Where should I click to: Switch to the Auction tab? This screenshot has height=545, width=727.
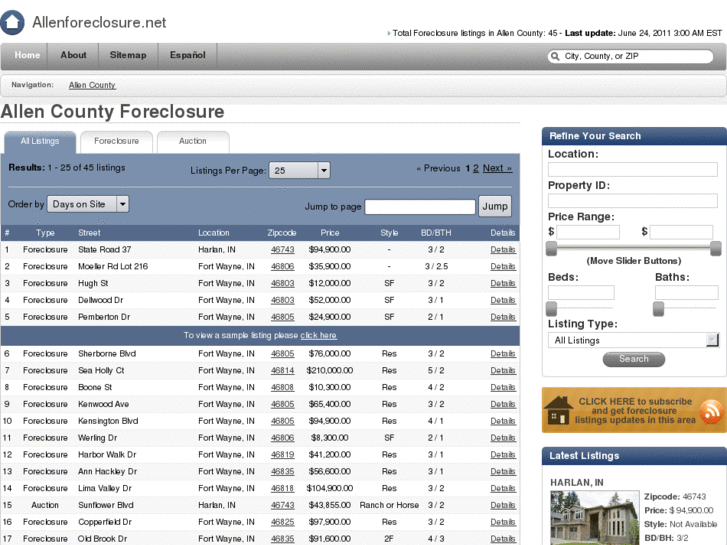coord(193,141)
